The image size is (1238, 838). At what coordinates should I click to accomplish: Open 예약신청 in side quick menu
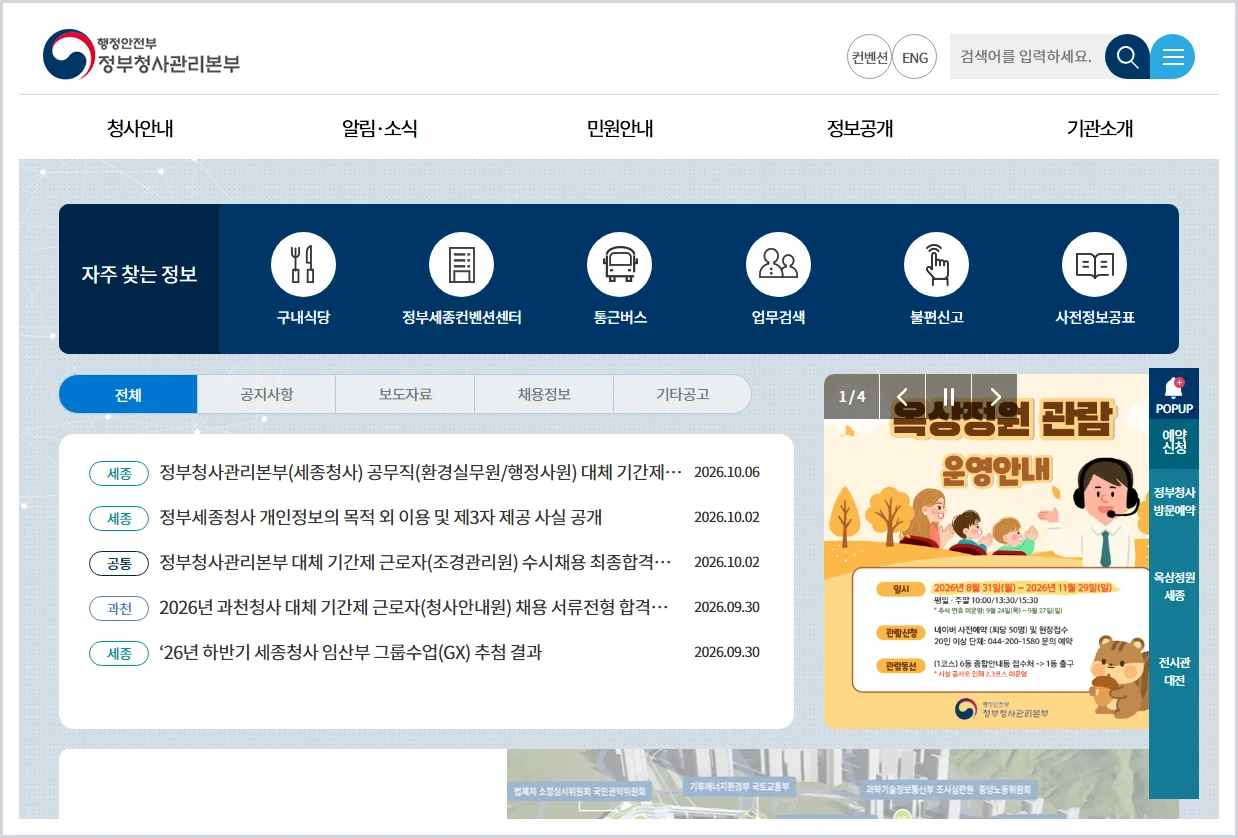pyautogui.click(x=1174, y=443)
